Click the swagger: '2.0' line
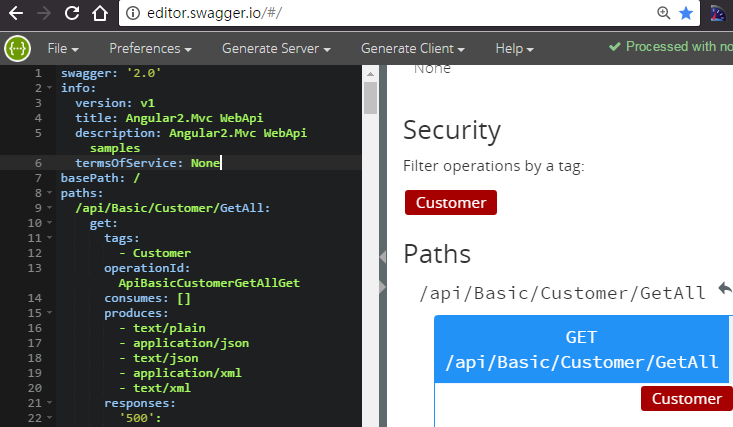Image resolution: width=733 pixels, height=427 pixels. tap(111, 73)
